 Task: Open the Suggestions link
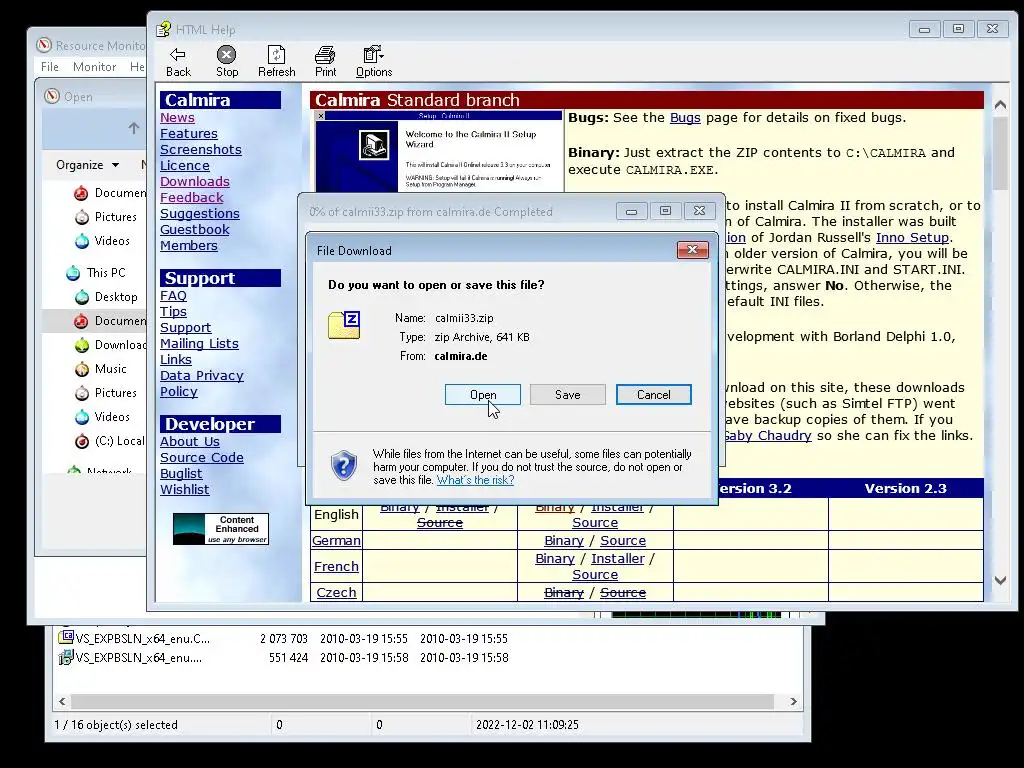200,214
